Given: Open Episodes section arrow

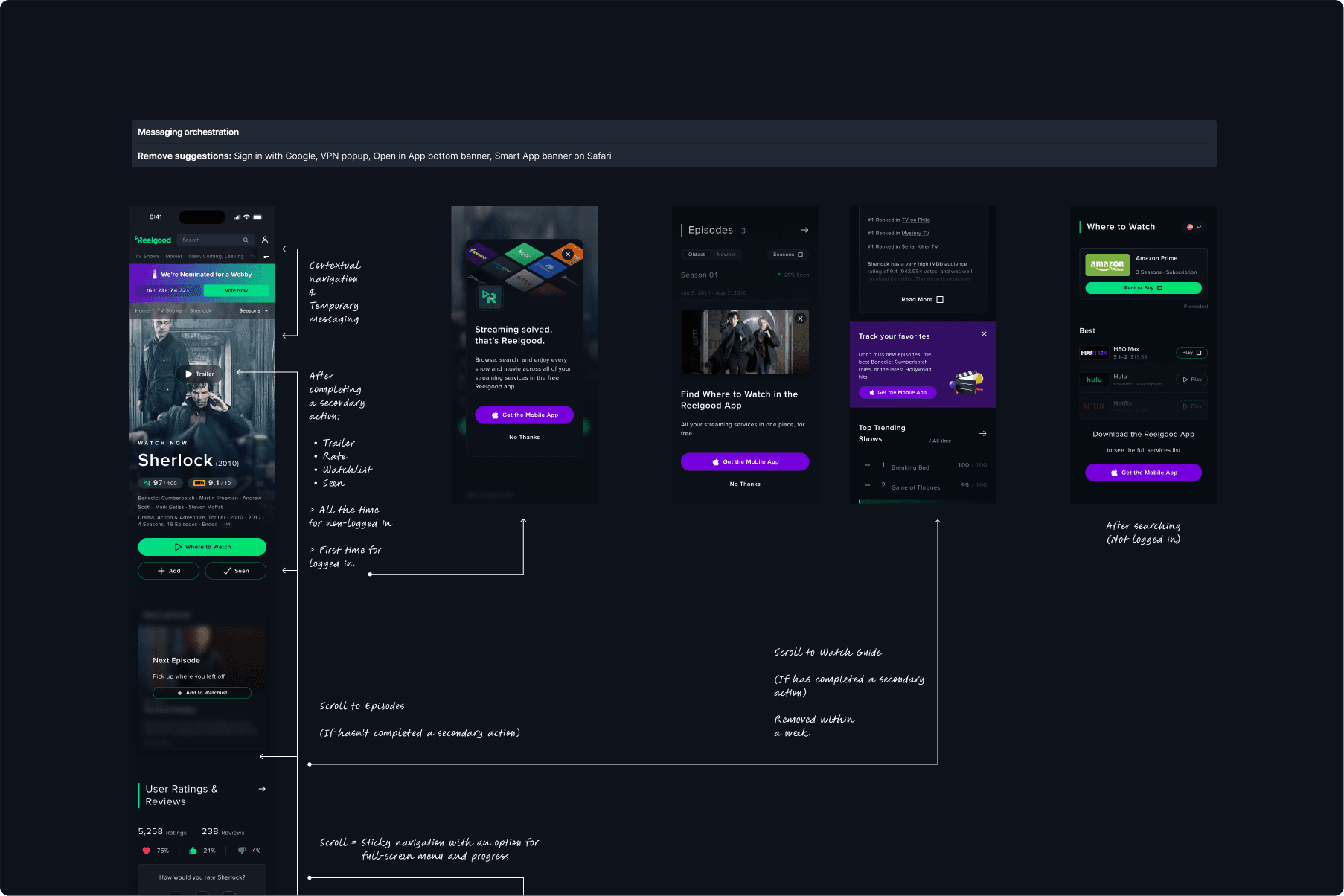Looking at the screenshot, I should click(804, 230).
